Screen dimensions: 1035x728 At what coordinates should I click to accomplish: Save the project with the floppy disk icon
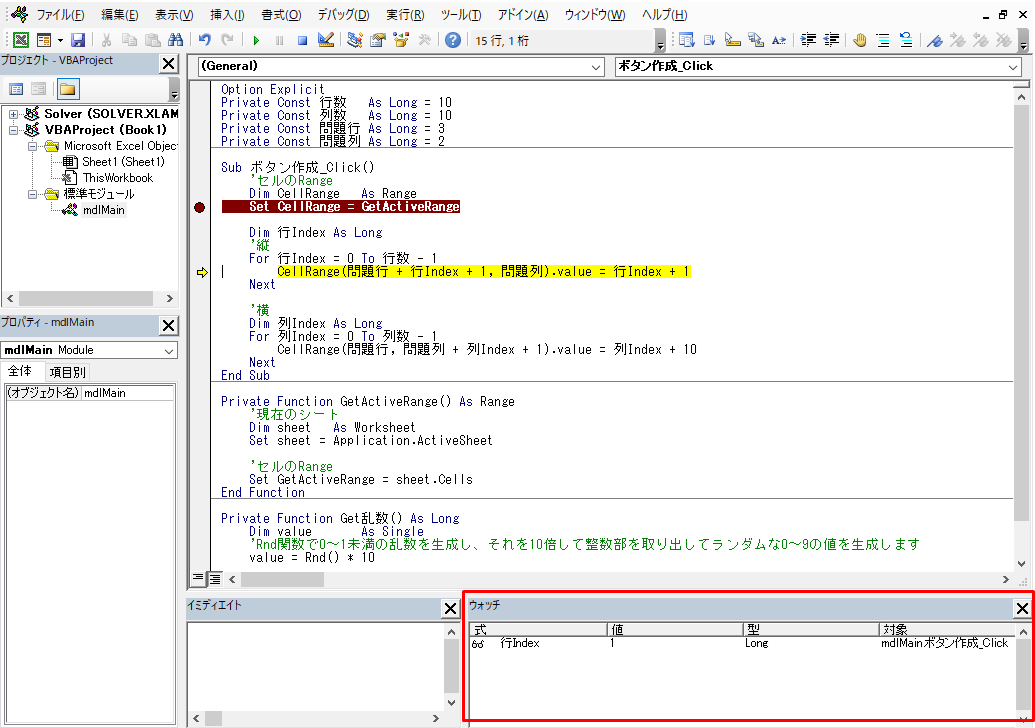click(79, 40)
